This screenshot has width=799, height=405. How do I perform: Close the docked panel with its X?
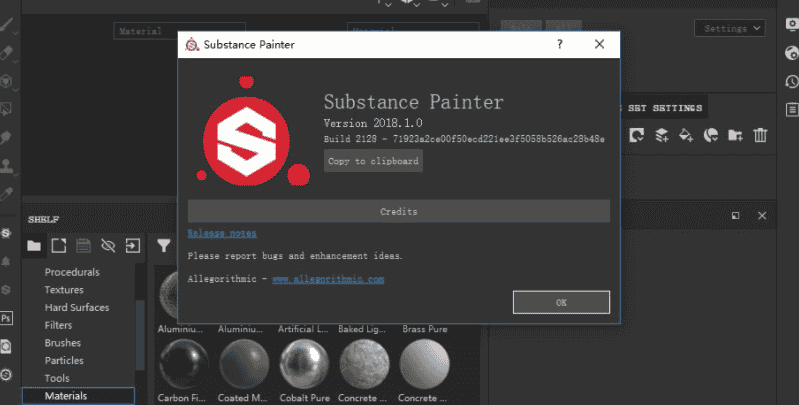tap(762, 215)
